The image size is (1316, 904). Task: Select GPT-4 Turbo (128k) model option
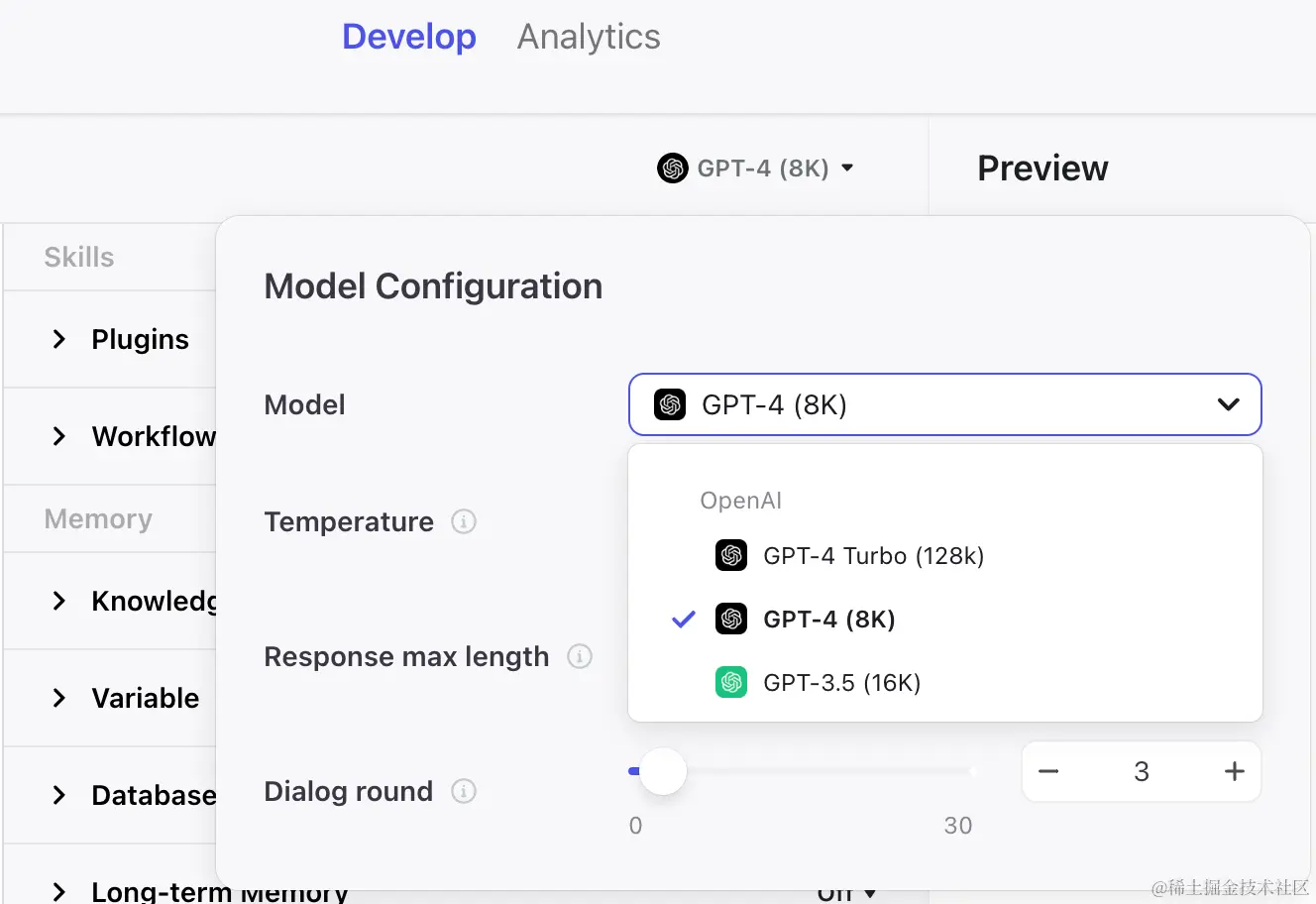(x=873, y=556)
